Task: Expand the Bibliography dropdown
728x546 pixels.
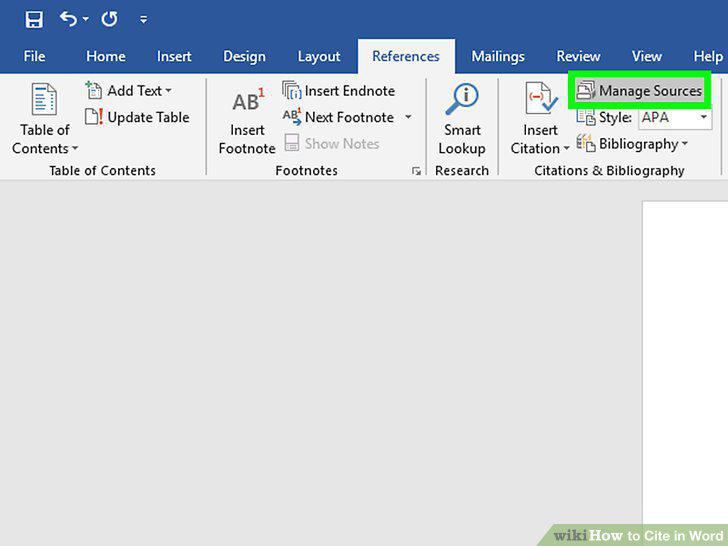Action: coord(685,143)
